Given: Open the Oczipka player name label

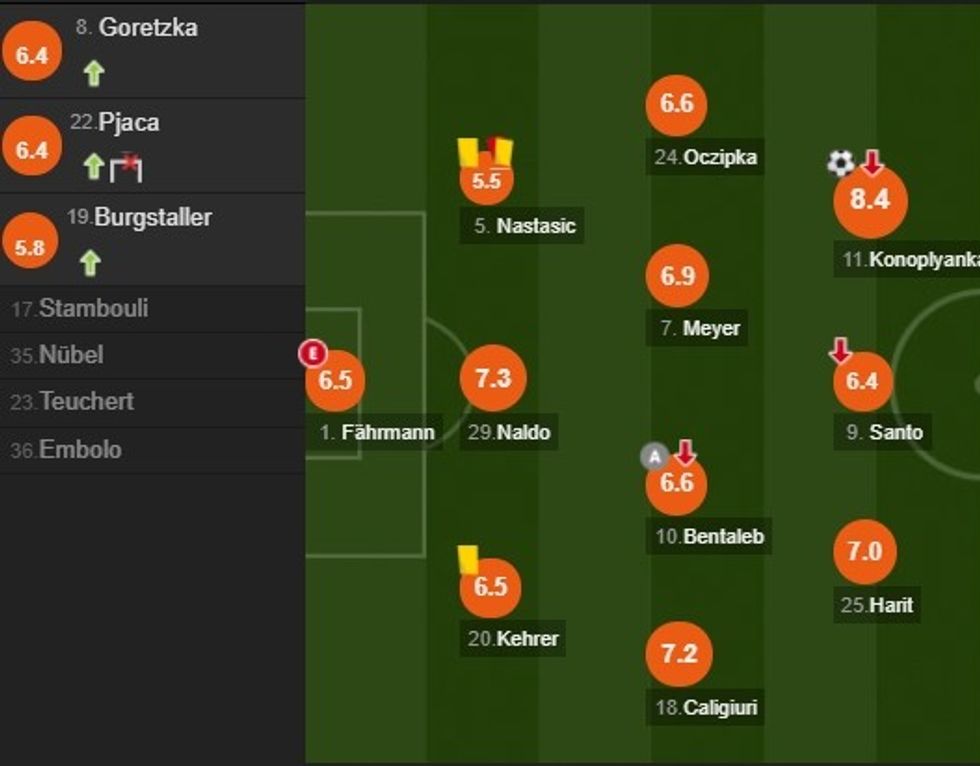Looking at the screenshot, I should point(707,157).
